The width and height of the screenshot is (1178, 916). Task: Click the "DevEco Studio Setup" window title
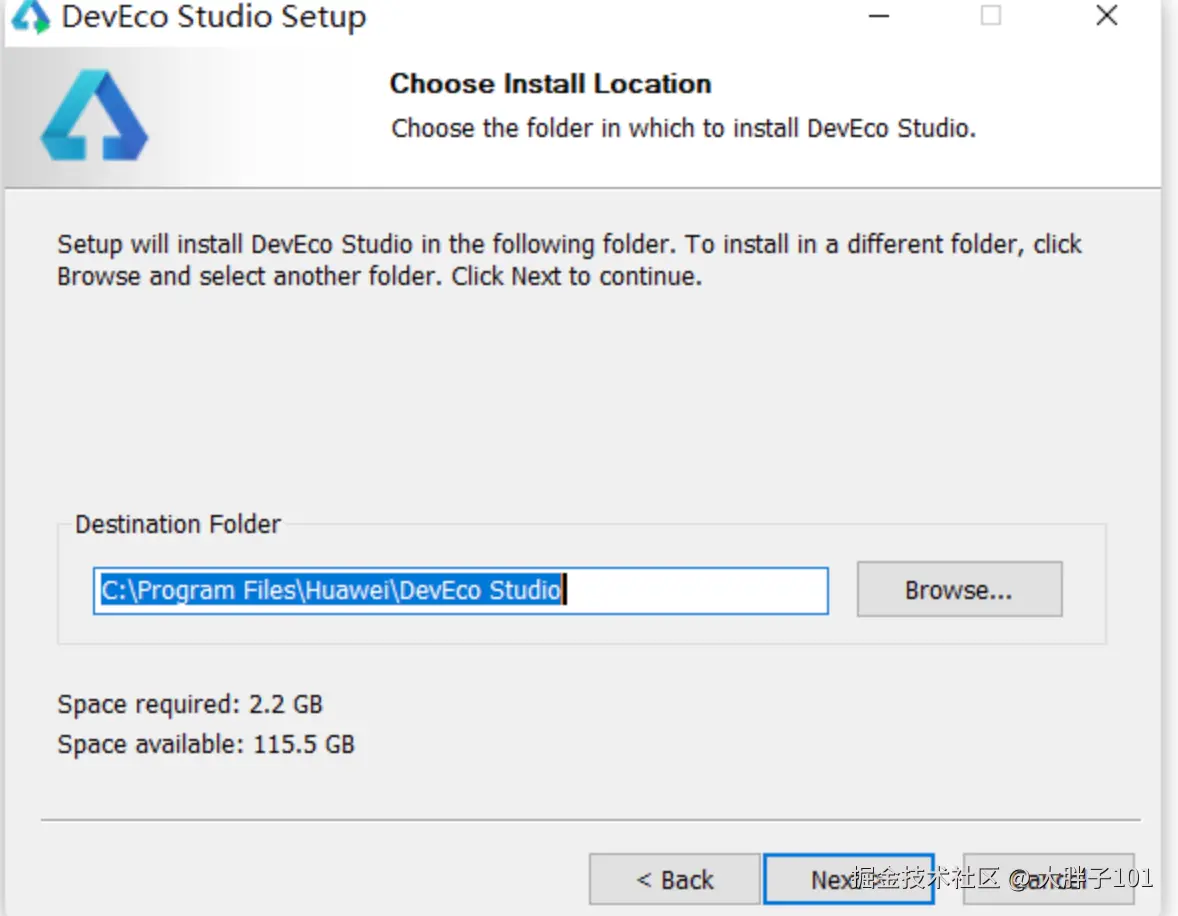coord(214,17)
